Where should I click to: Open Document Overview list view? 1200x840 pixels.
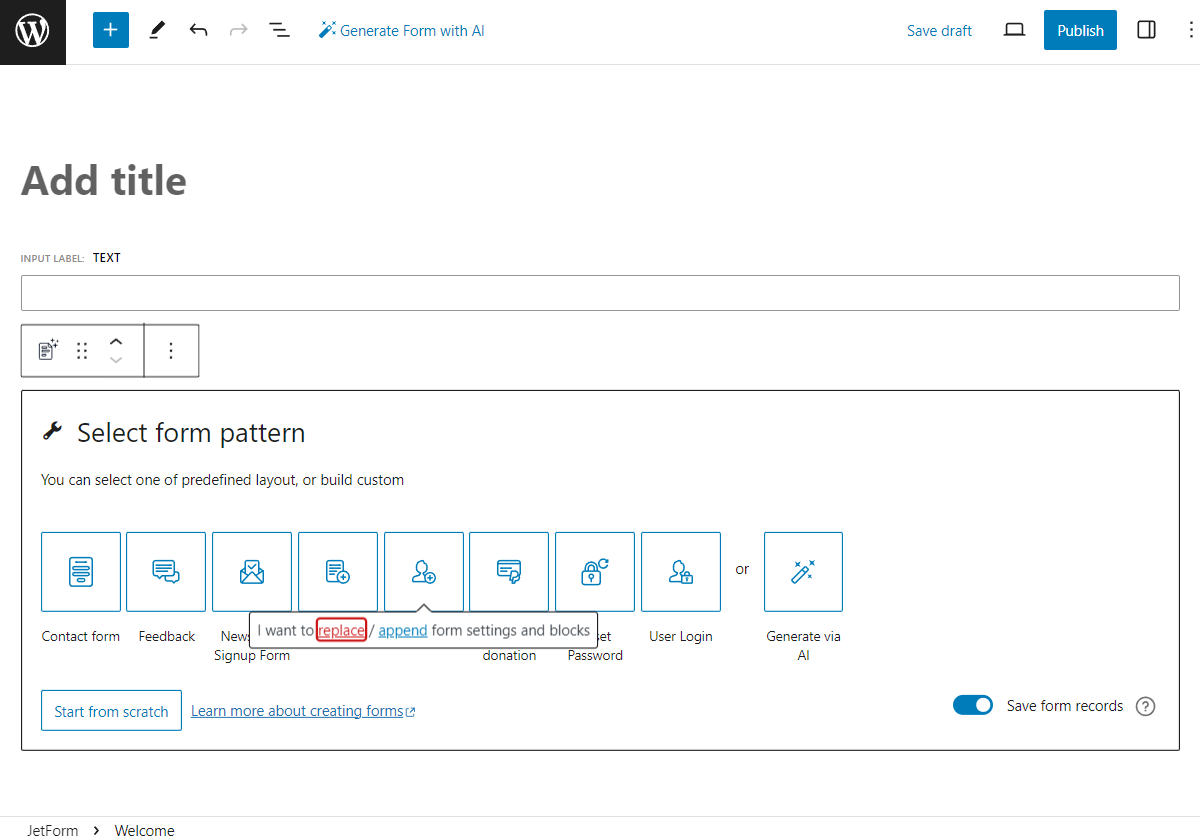(x=280, y=30)
